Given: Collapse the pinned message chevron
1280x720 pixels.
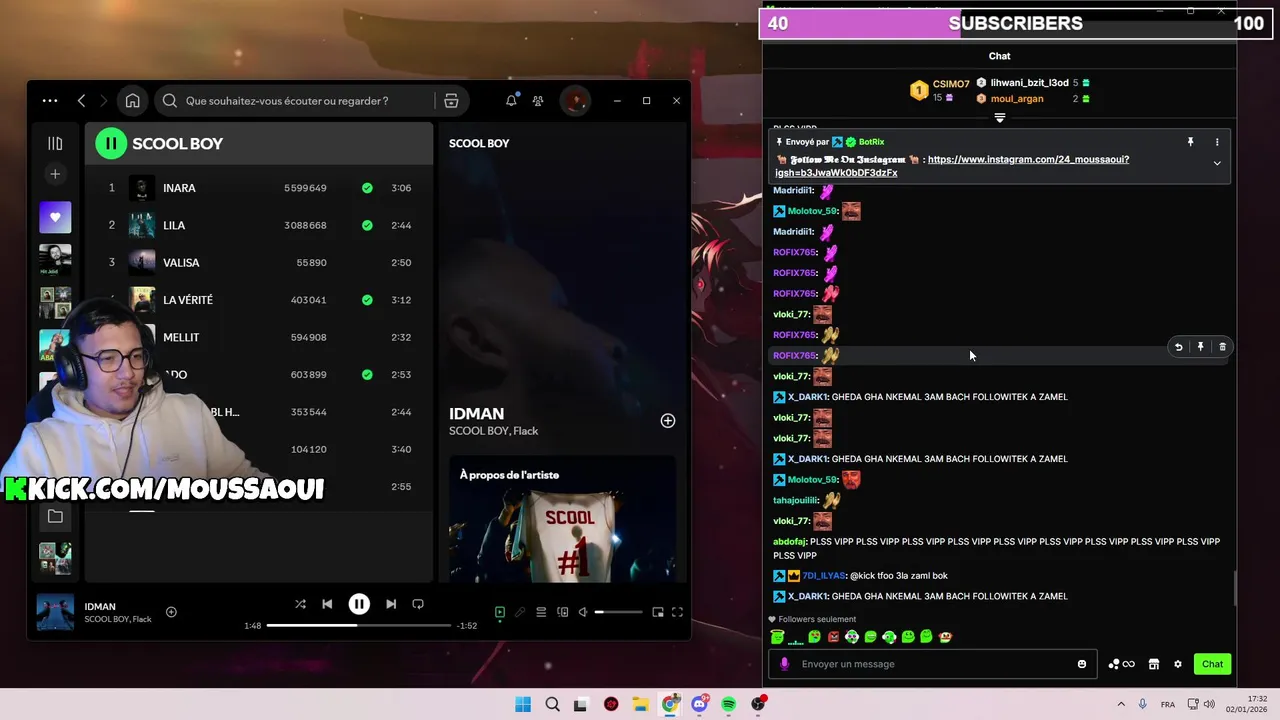Looking at the screenshot, I should tap(1217, 163).
